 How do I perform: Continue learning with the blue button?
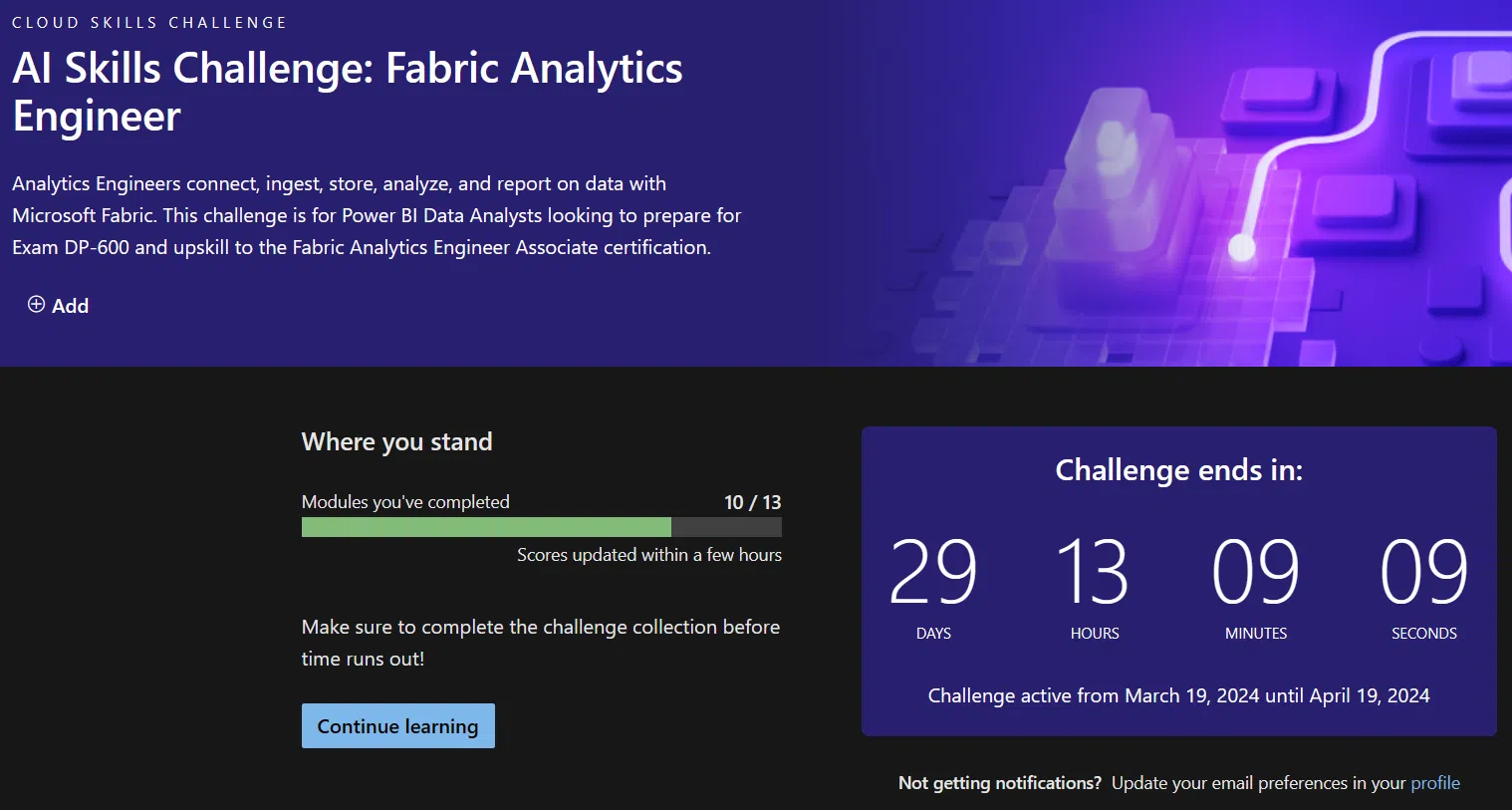pos(397,726)
